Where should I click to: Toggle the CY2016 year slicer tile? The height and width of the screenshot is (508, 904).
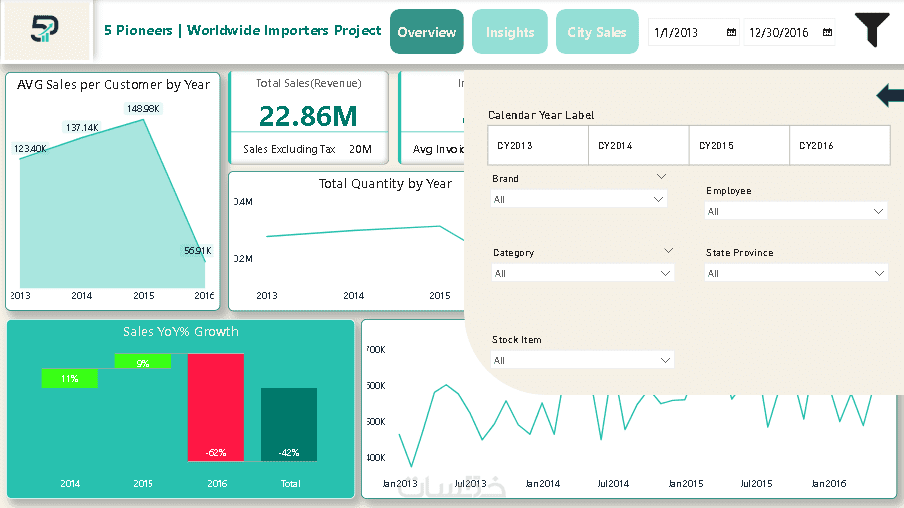click(839, 145)
